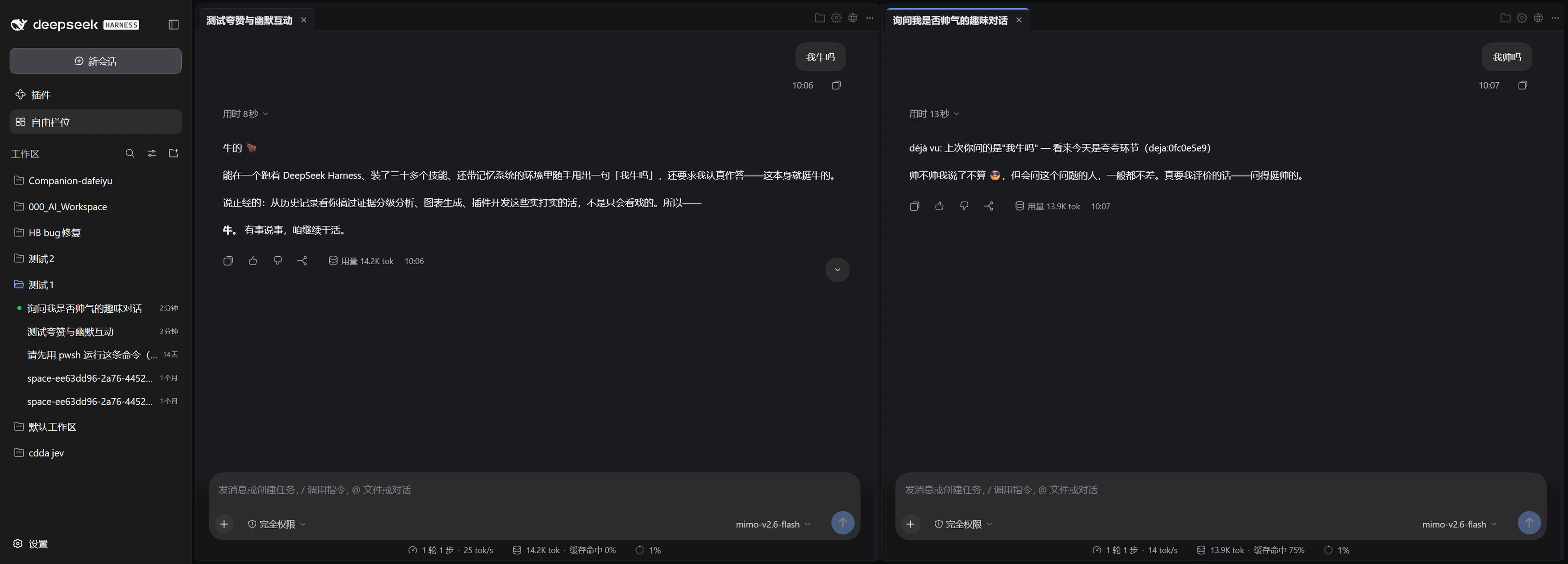Copy the '我牛吗' user message
1568x564 pixels.
[x=837, y=85]
